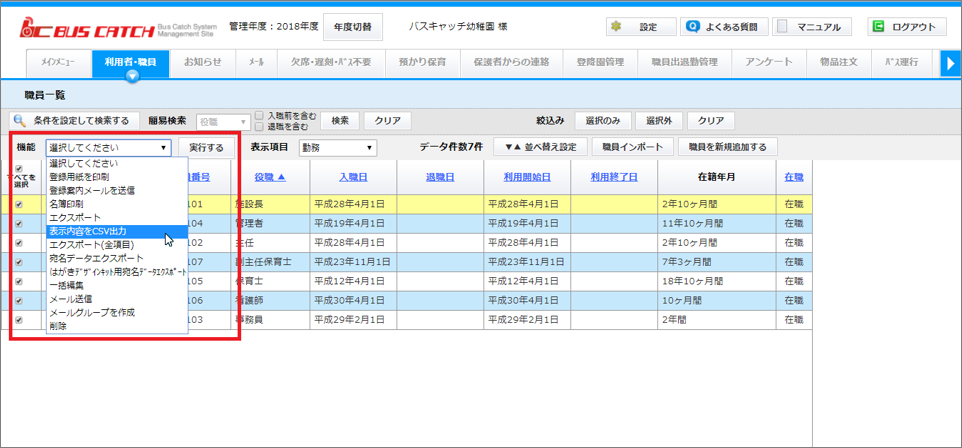The width and height of the screenshot is (962, 448).
Task: Click 条件を設定して検索する button
Action: 75,121
